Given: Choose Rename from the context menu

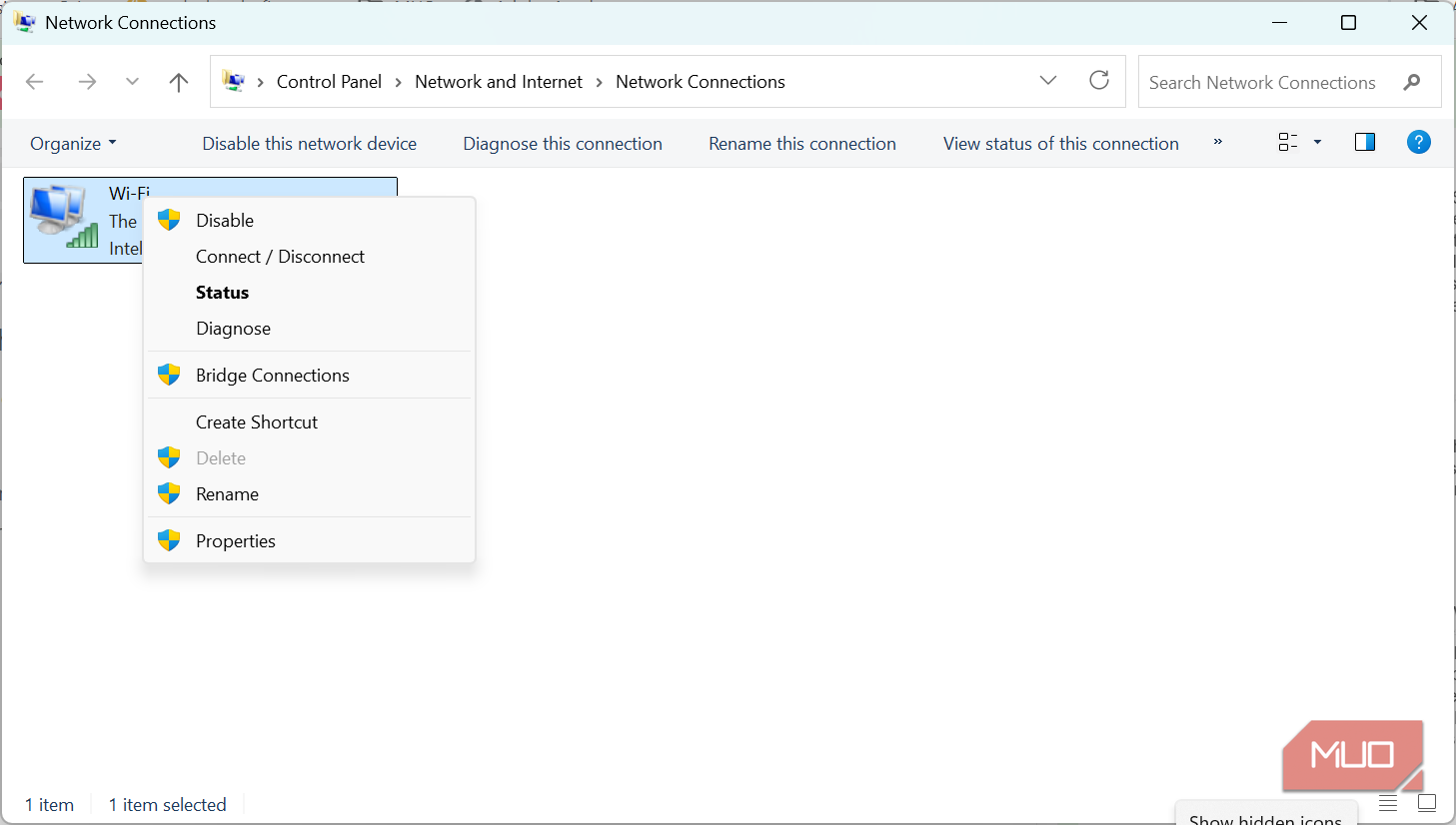Looking at the screenshot, I should click(x=310, y=493).
